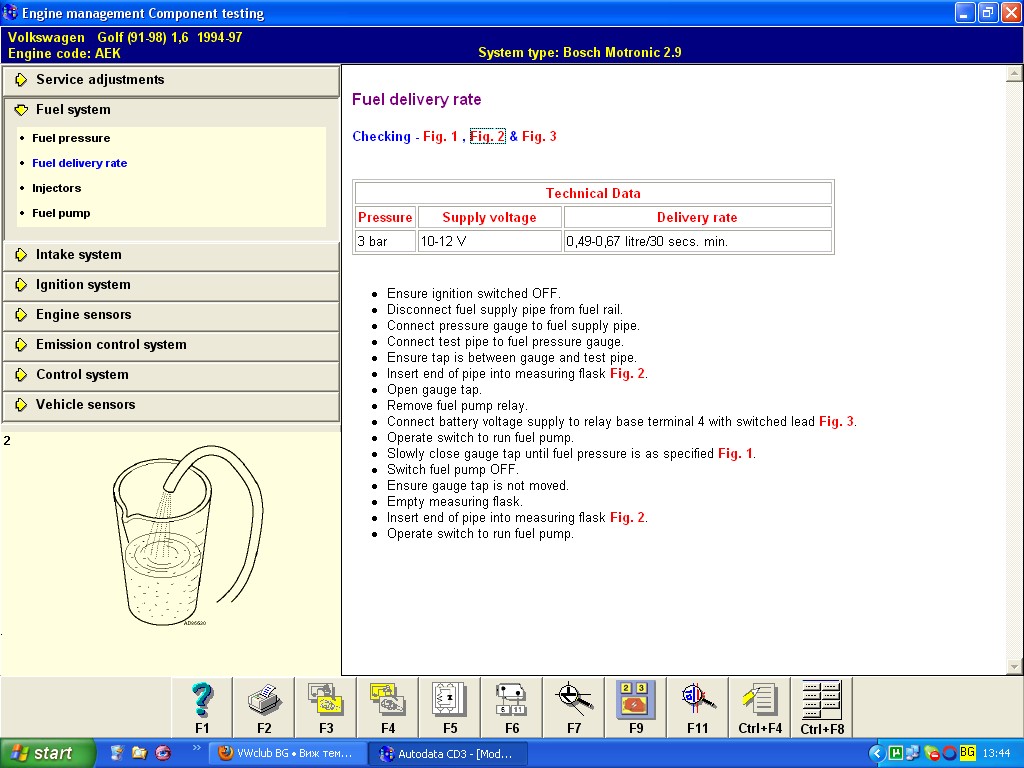Open the Ctrl+F4 notes icon
1024x768 pixels.
click(760, 699)
